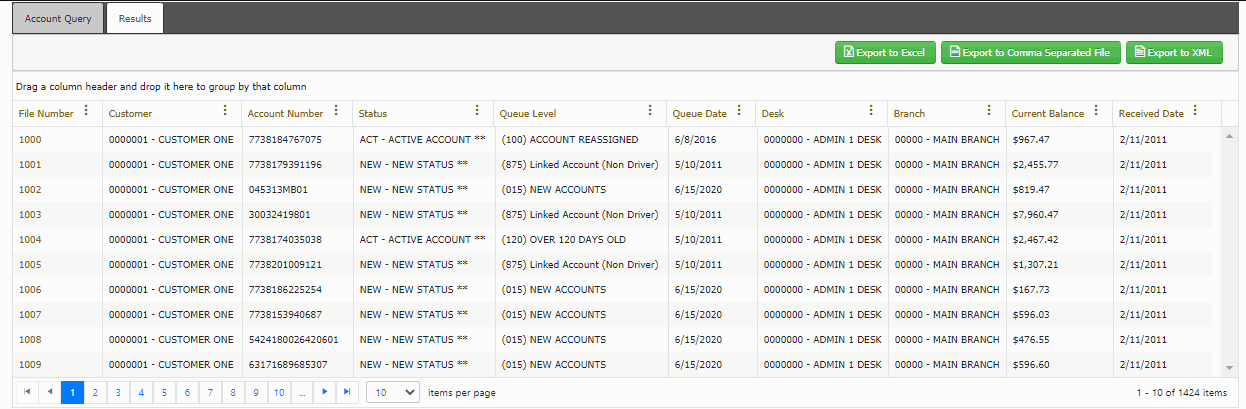Screen dimensions: 1246x409
Task: Switch to Account Query tab
Action: click(x=58, y=18)
